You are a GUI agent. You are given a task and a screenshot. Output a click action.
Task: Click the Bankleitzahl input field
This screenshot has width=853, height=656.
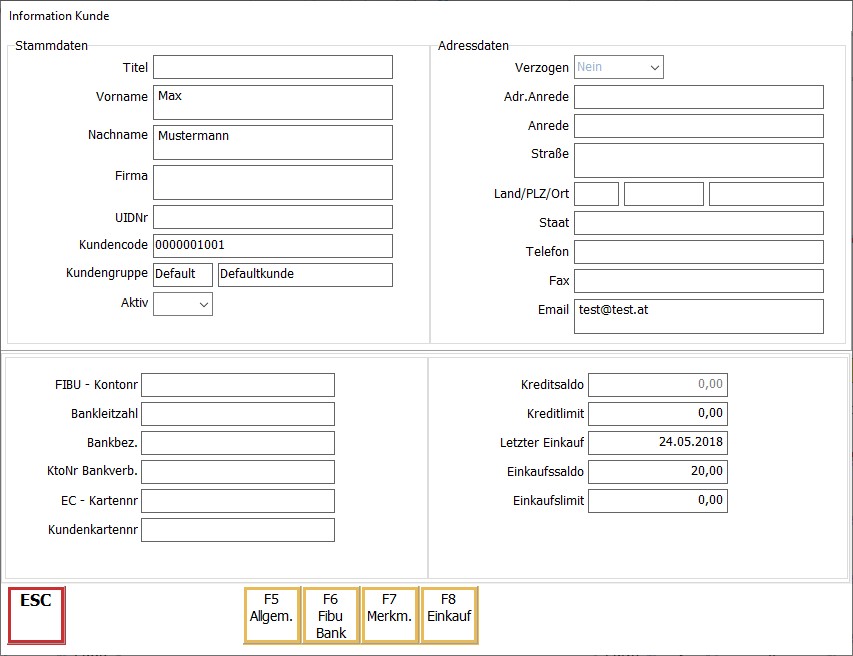[x=238, y=414]
